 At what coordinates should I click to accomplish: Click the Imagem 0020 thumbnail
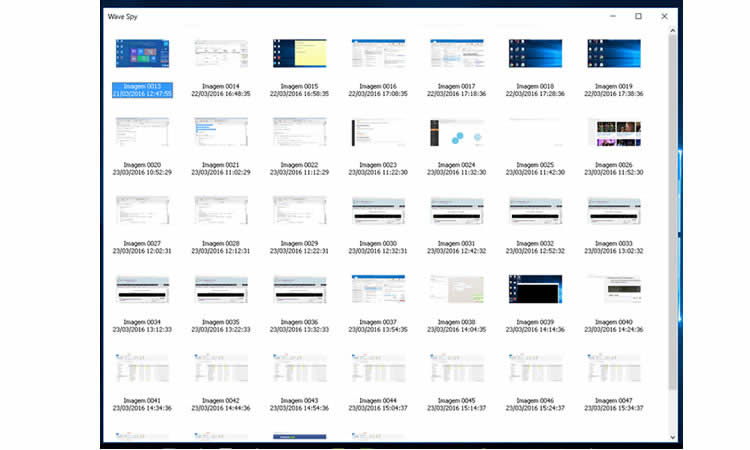pyautogui.click(x=142, y=132)
